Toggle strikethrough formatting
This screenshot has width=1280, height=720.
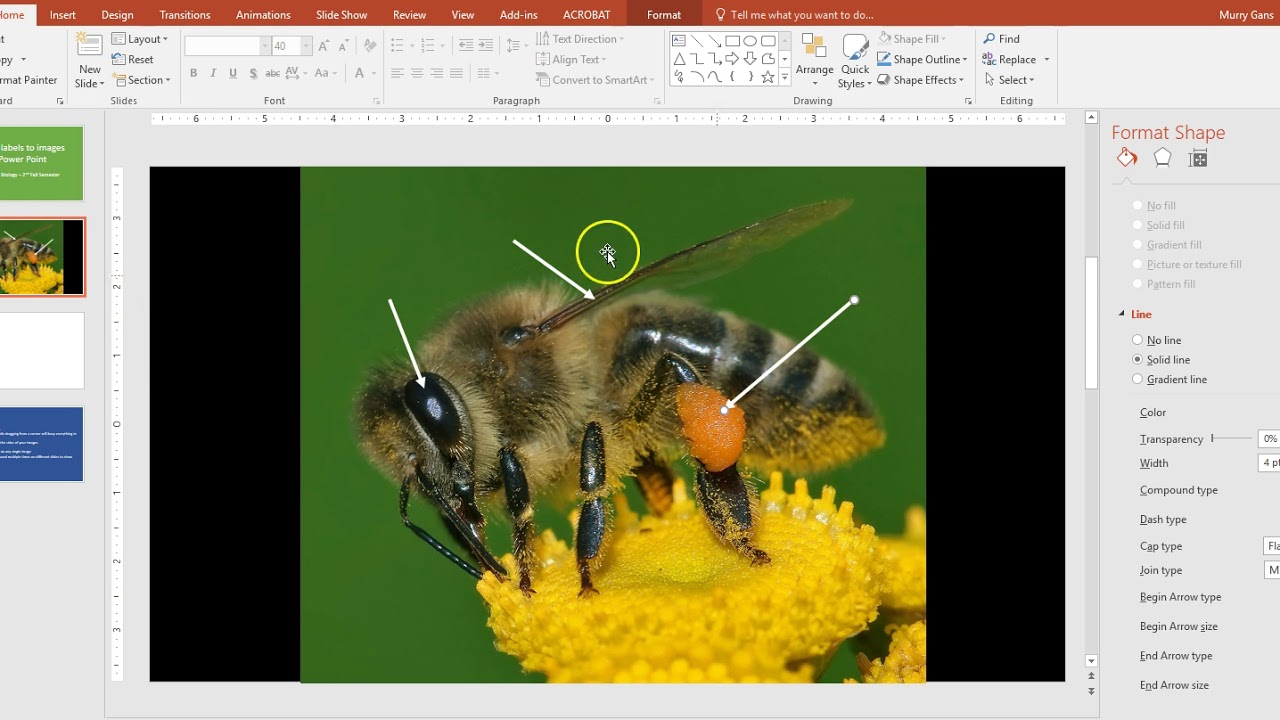(273, 73)
